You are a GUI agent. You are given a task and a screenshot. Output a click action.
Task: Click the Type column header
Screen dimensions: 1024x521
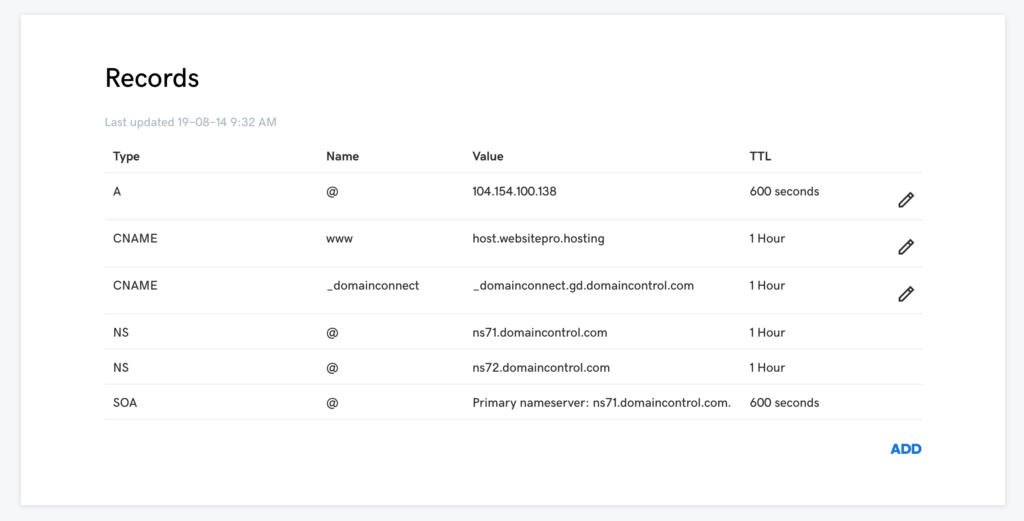point(126,157)
